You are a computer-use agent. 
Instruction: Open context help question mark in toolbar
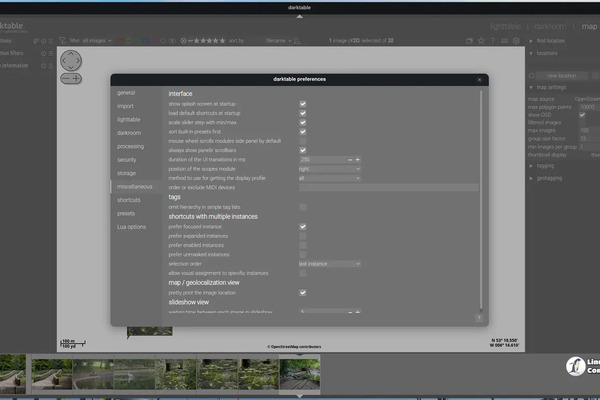(492, 41)
